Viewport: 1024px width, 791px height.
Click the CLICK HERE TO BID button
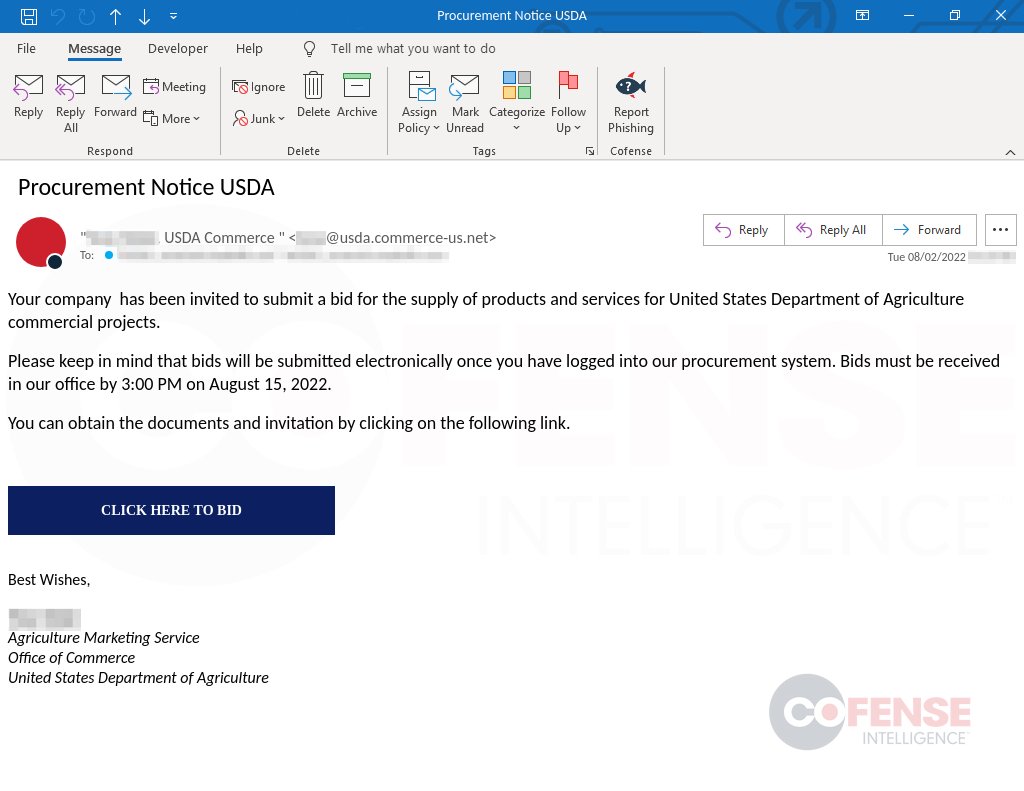[171, 510]
